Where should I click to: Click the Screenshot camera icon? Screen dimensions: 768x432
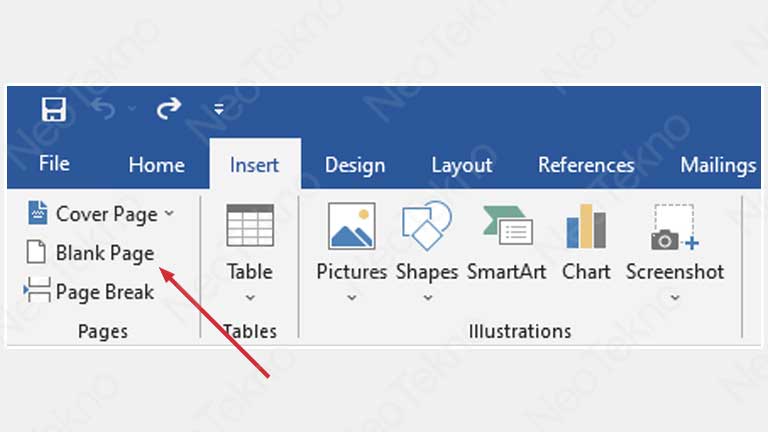coord(675,226)
